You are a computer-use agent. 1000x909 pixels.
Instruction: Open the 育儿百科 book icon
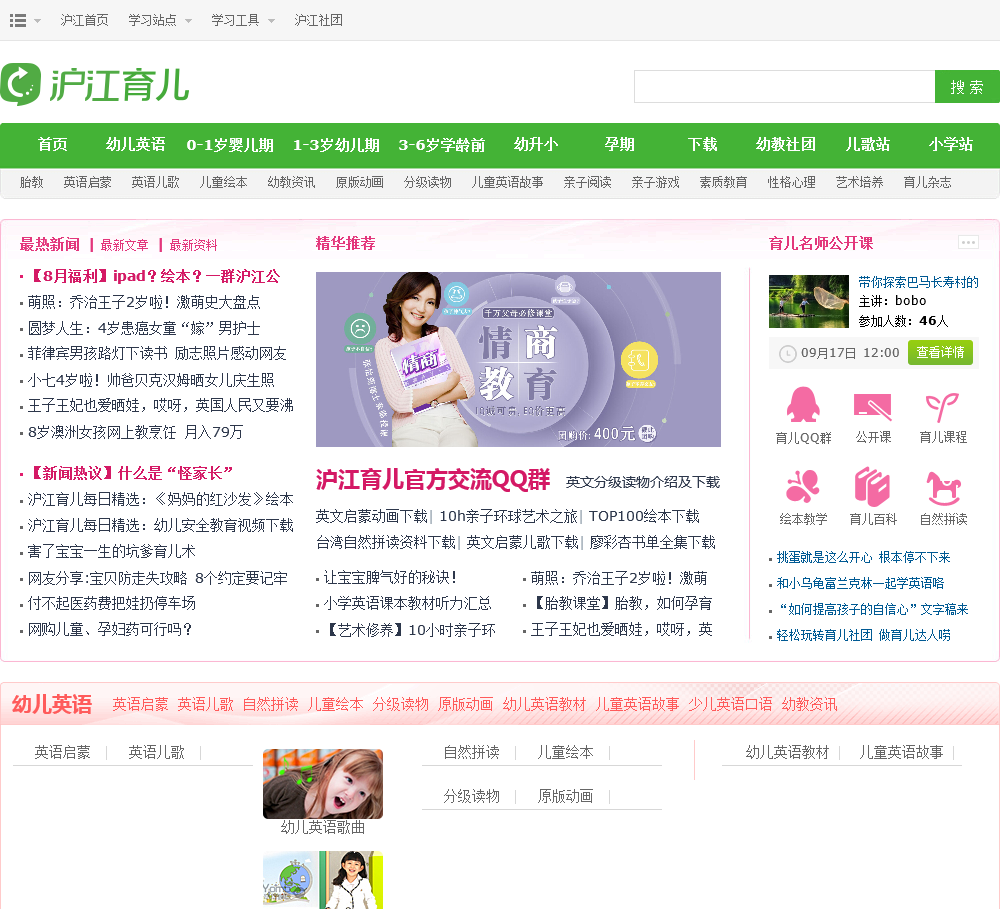pos(872,487)
